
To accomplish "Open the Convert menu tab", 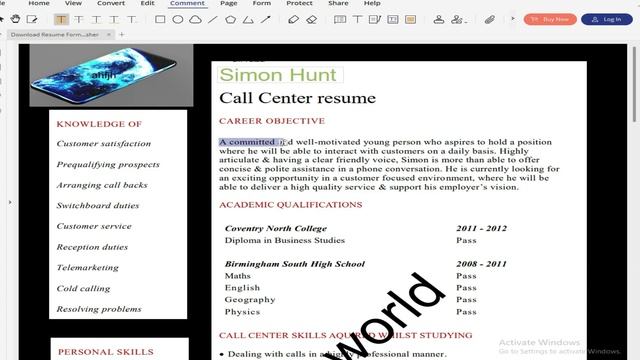I will 111,3.
